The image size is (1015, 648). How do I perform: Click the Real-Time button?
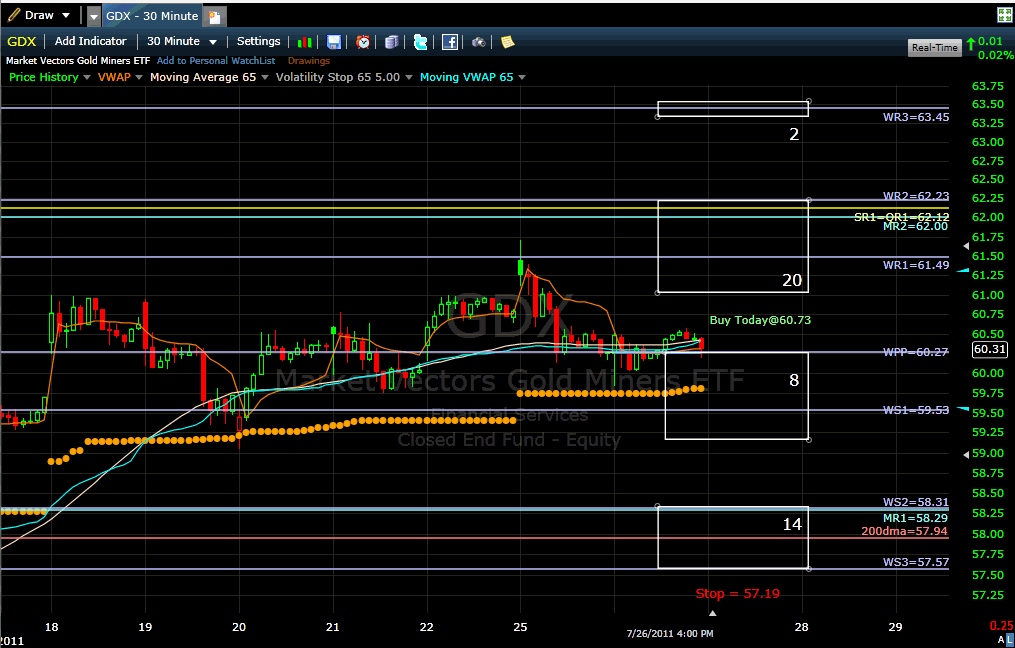pyautogui.click(x=934, y=47)
